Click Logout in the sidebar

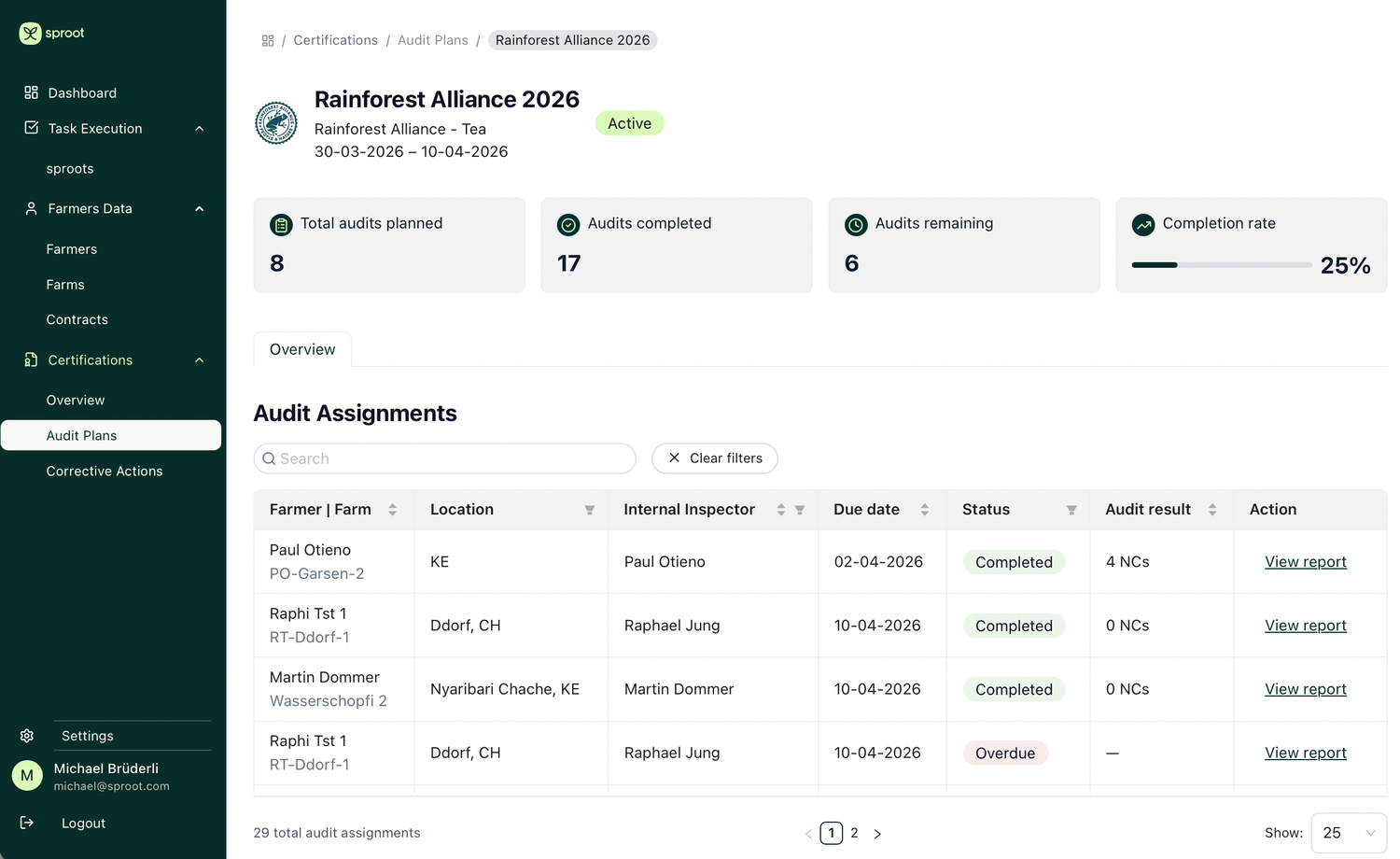click(x=83, y=823)
